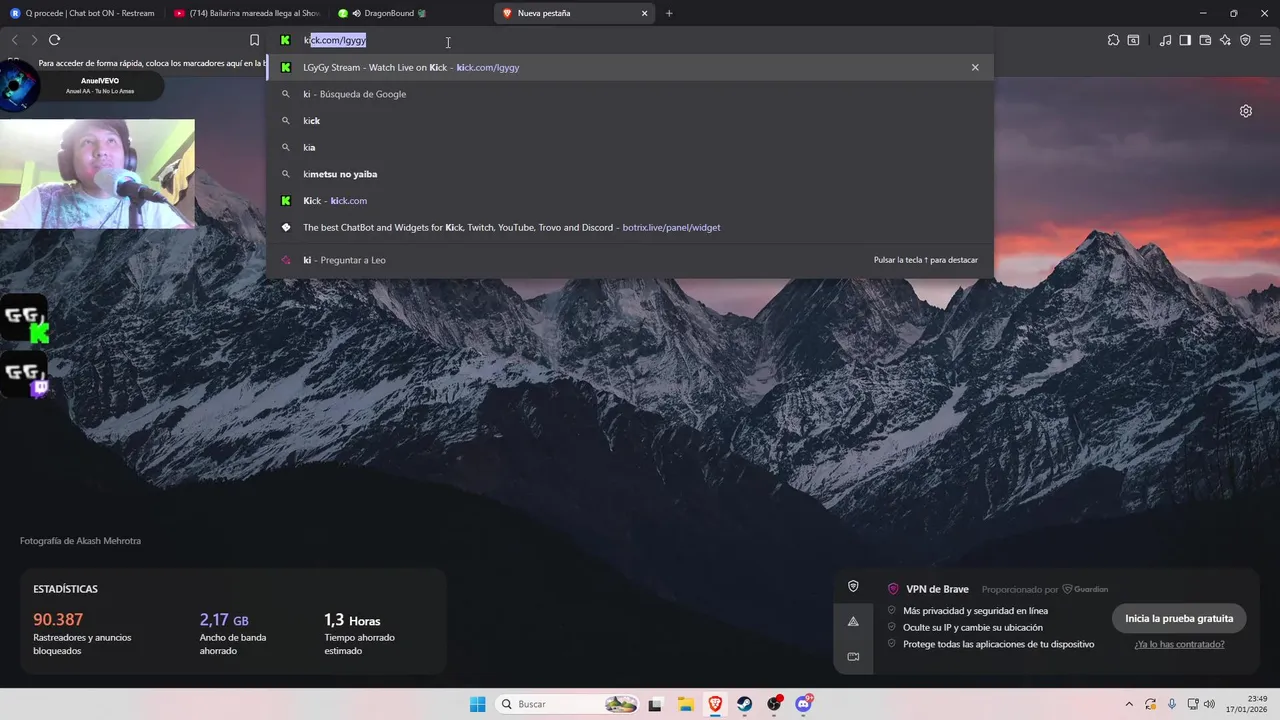Open Brave browser taskbar icon

[x=715, y=704]
